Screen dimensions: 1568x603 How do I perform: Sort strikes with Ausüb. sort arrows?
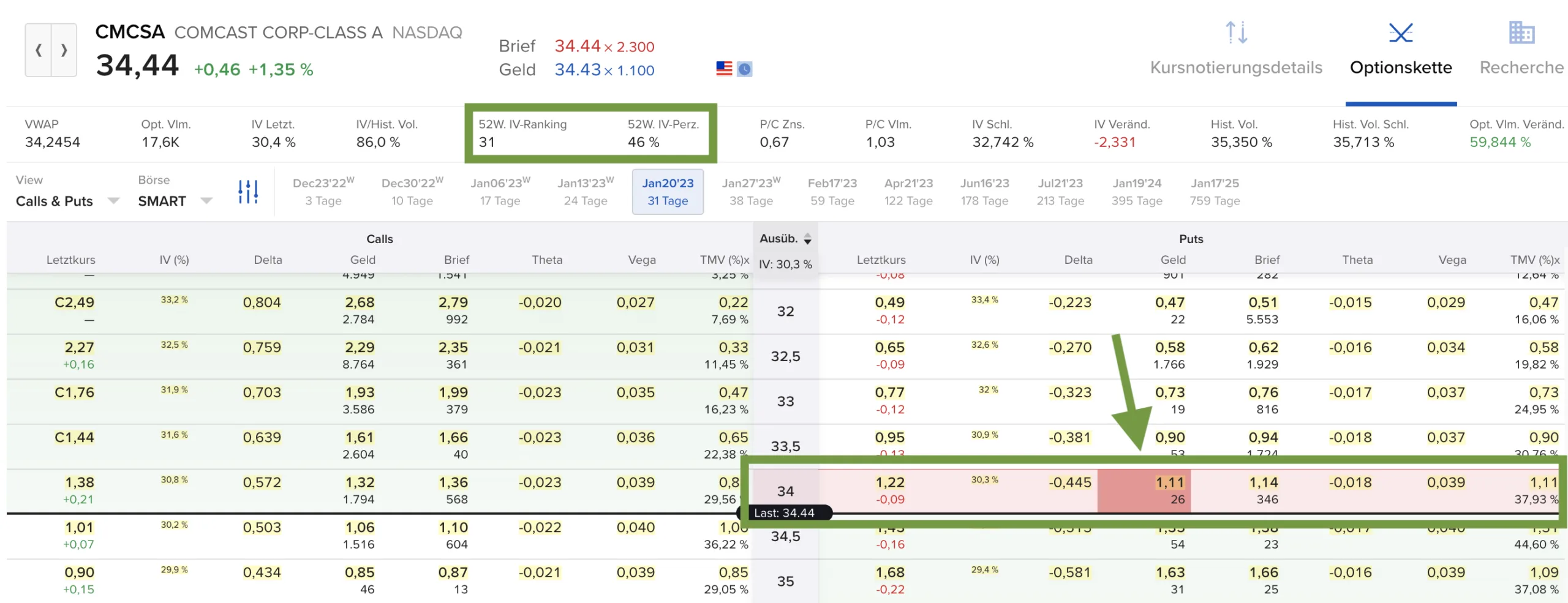pos(808,239)
